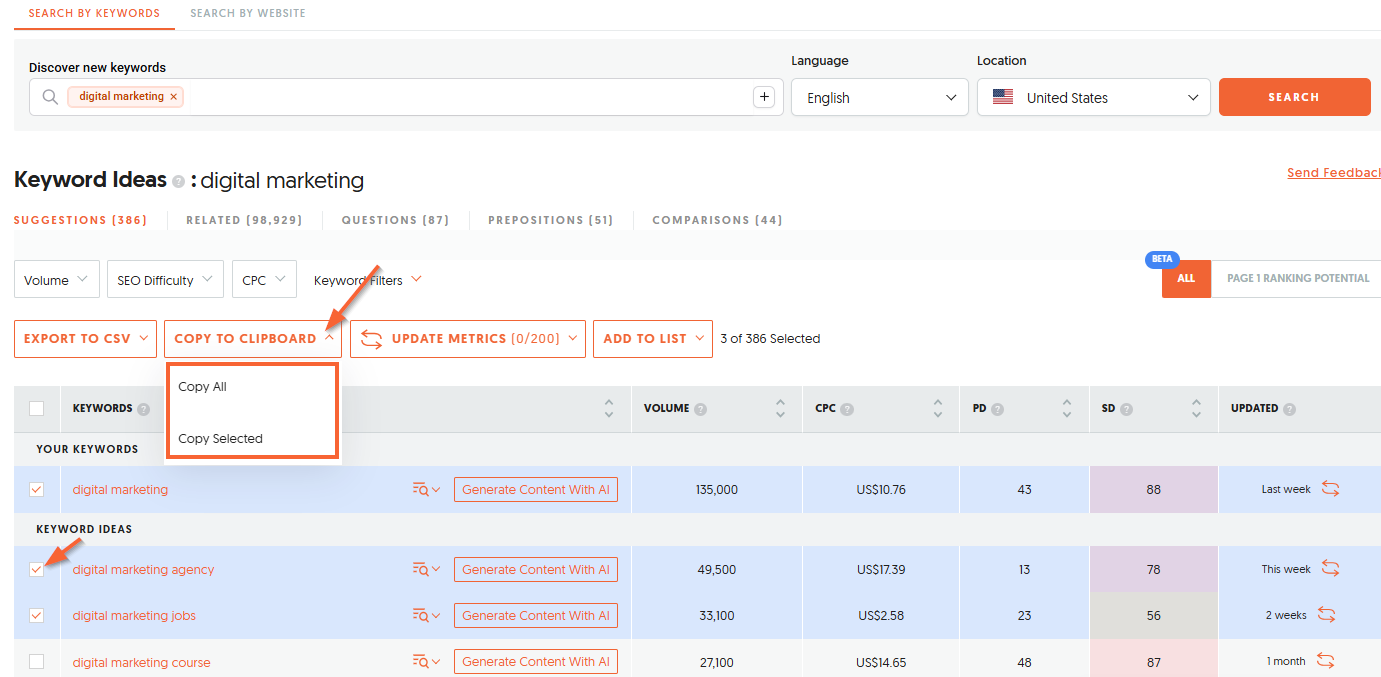Click the plus icon to add keyword

pyautogui.click(x=764, y=97)
